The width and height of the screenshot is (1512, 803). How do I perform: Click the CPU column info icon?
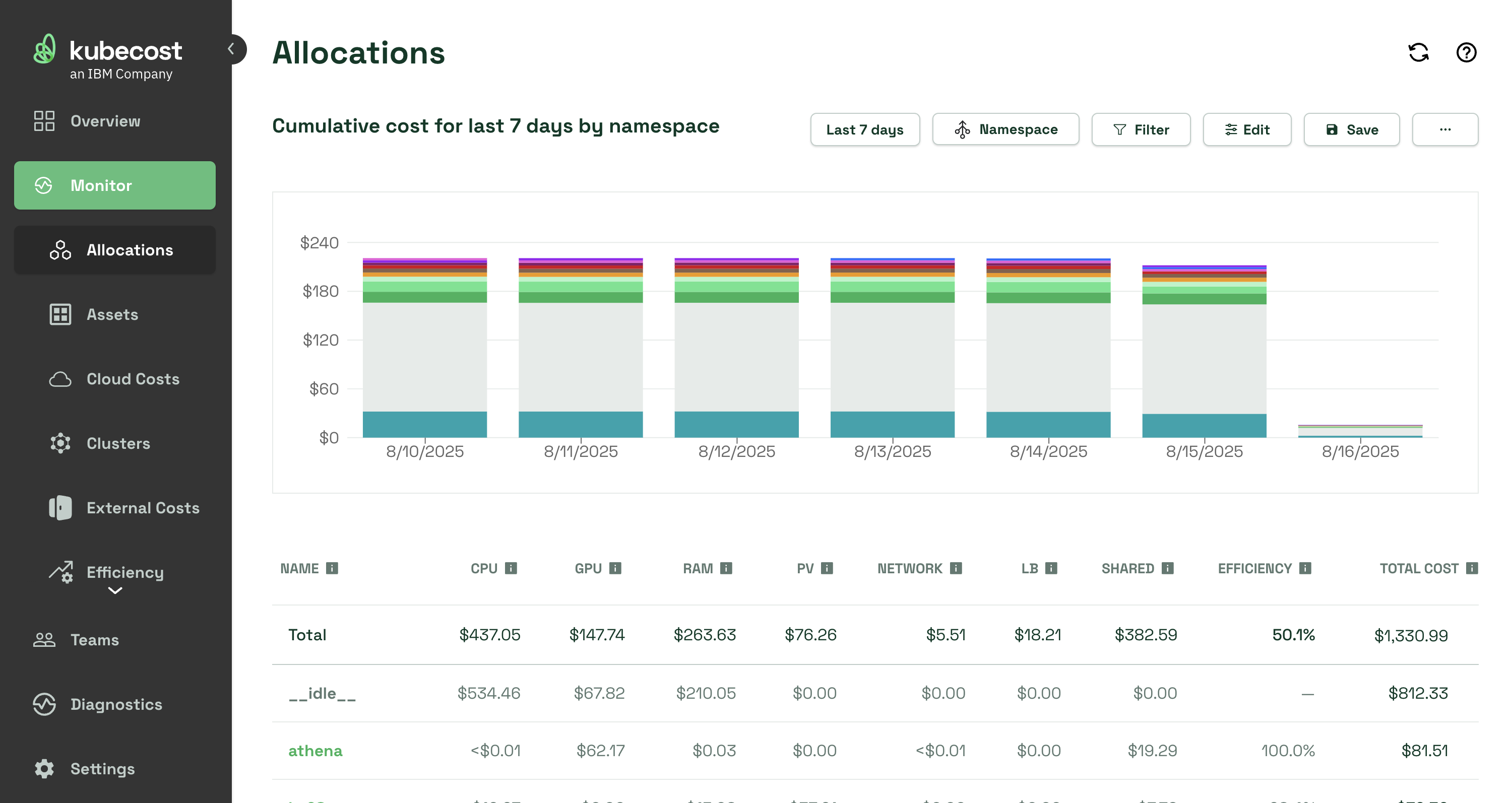[511, 568]
